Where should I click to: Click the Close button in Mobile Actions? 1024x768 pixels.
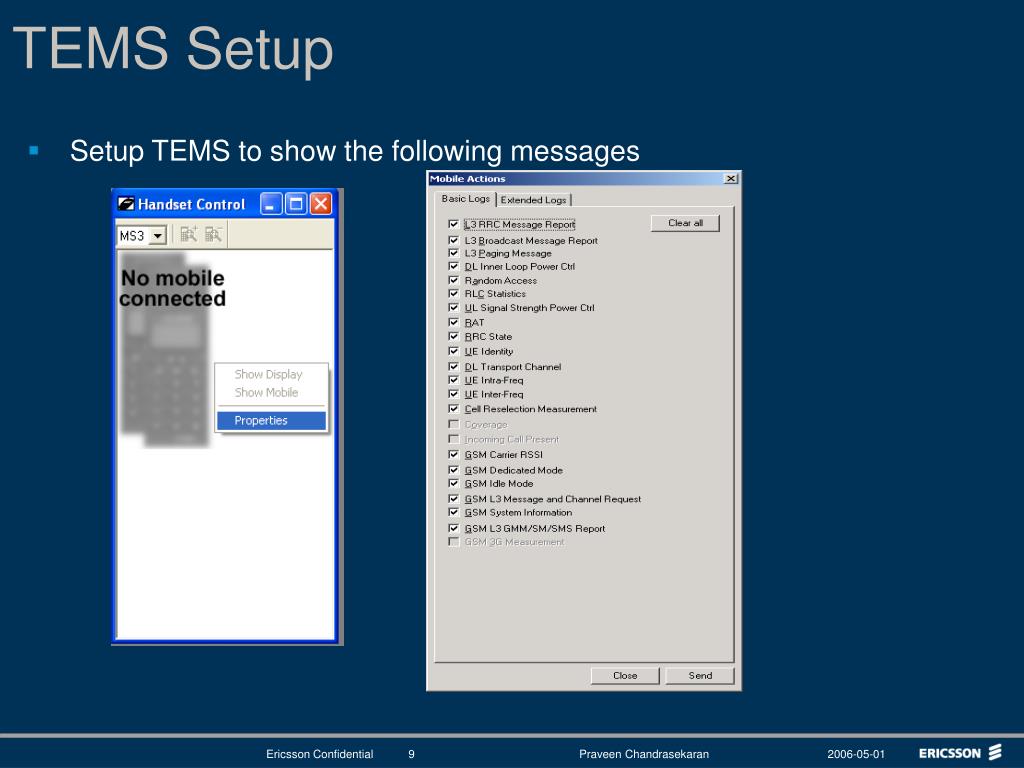point(625,676)
